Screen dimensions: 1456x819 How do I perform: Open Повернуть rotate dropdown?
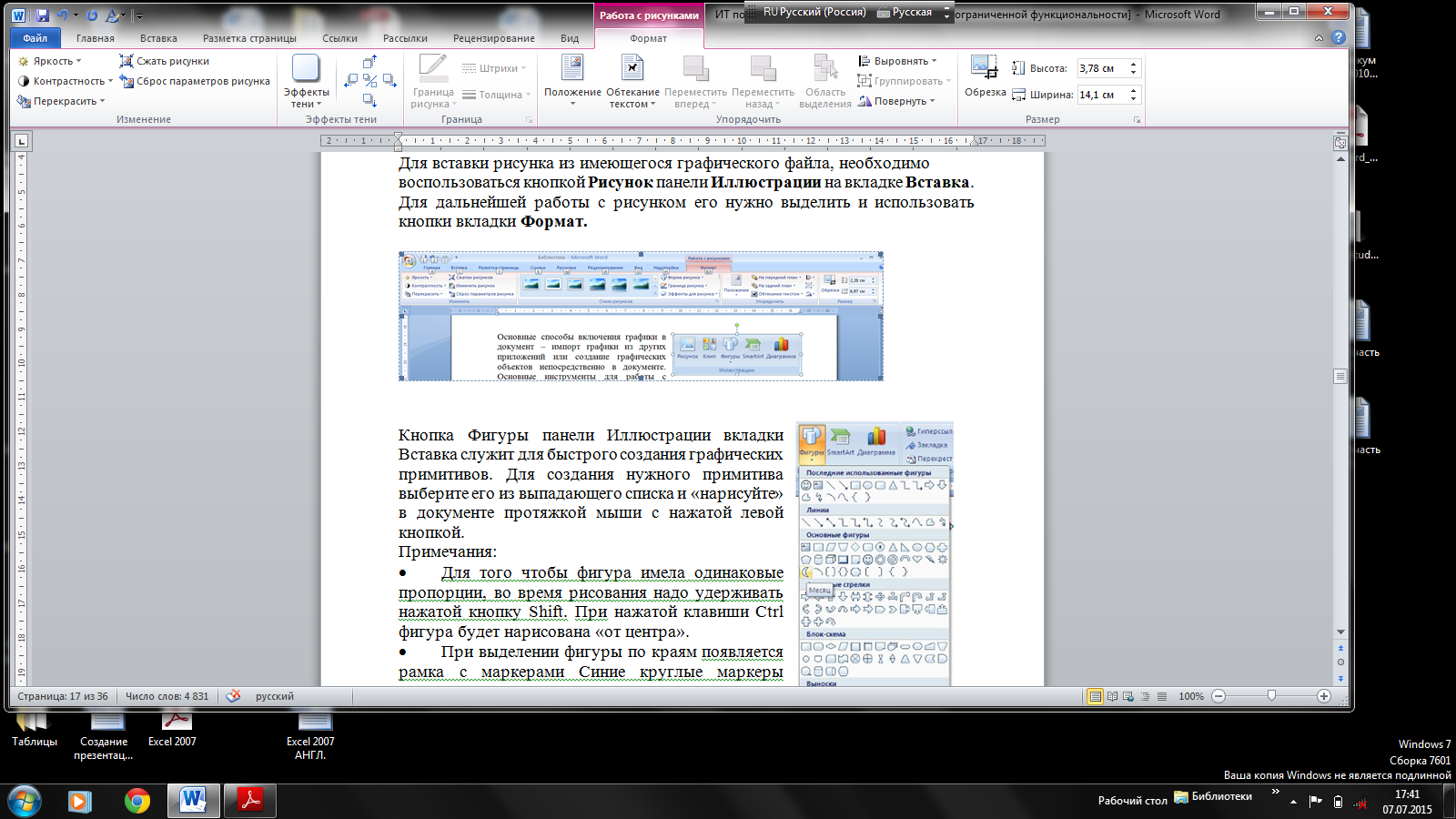pos(896,101)
